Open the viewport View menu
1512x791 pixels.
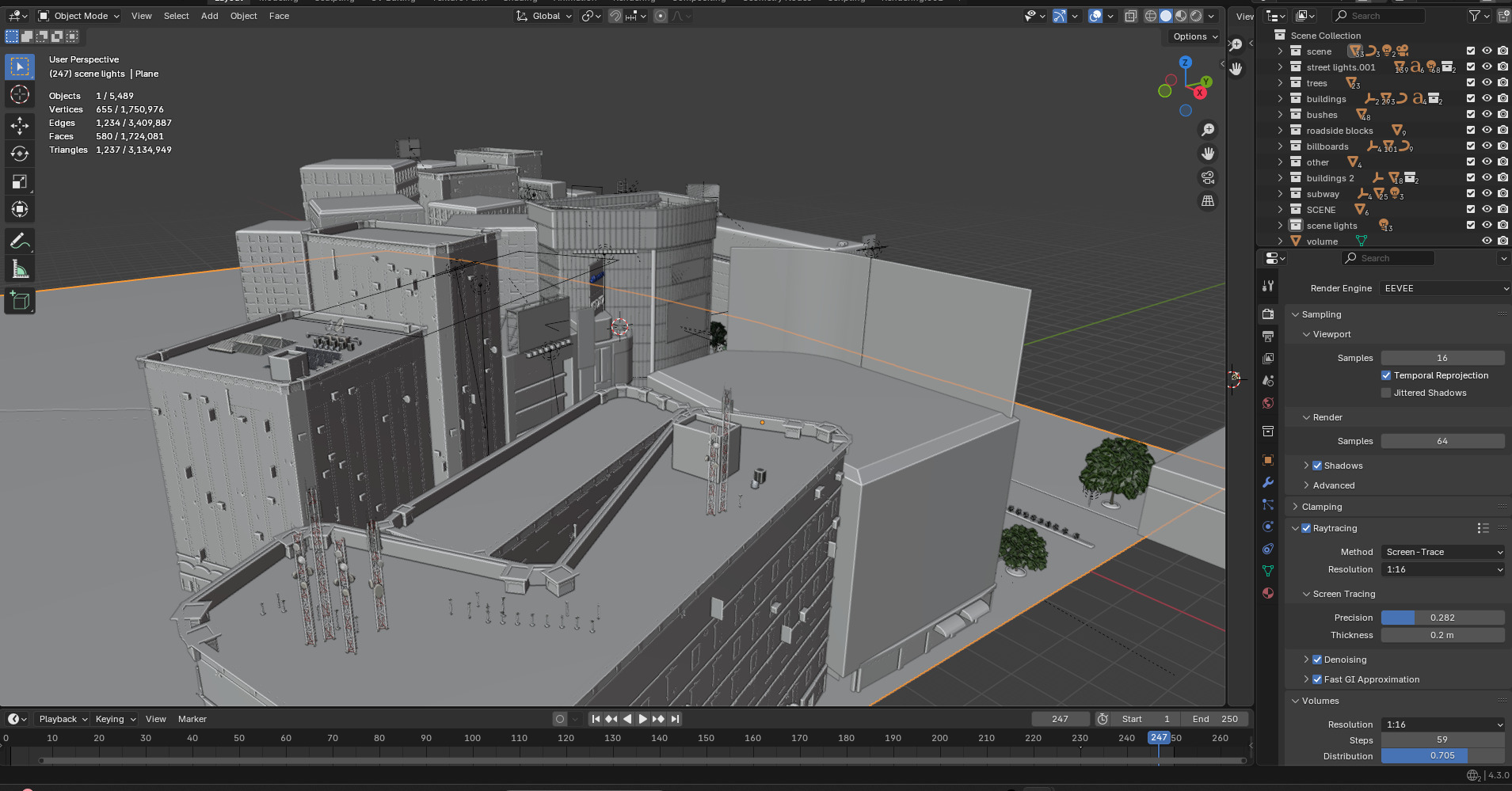(142, 16)
